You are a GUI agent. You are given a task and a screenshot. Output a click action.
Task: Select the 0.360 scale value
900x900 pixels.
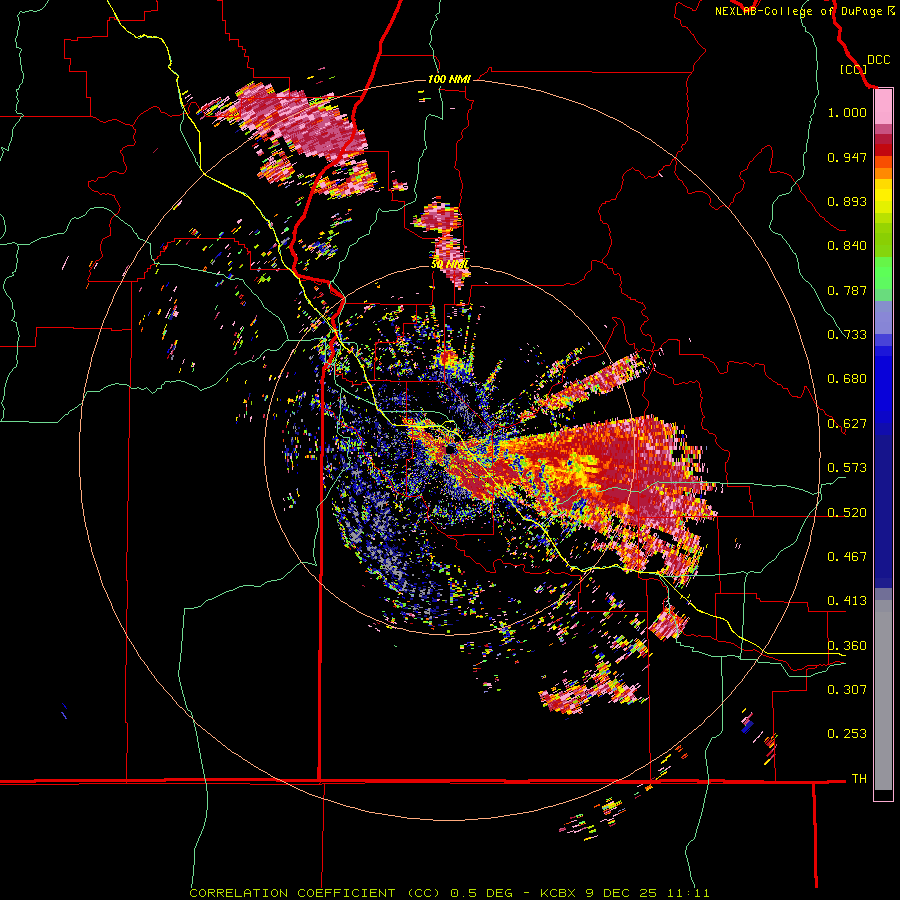click(847, 646)
